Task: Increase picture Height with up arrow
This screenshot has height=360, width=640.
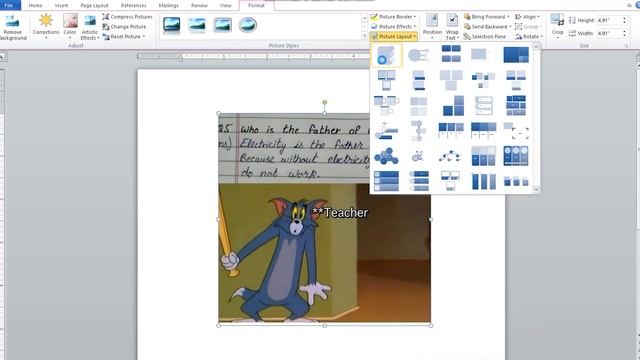Action: 624,18
